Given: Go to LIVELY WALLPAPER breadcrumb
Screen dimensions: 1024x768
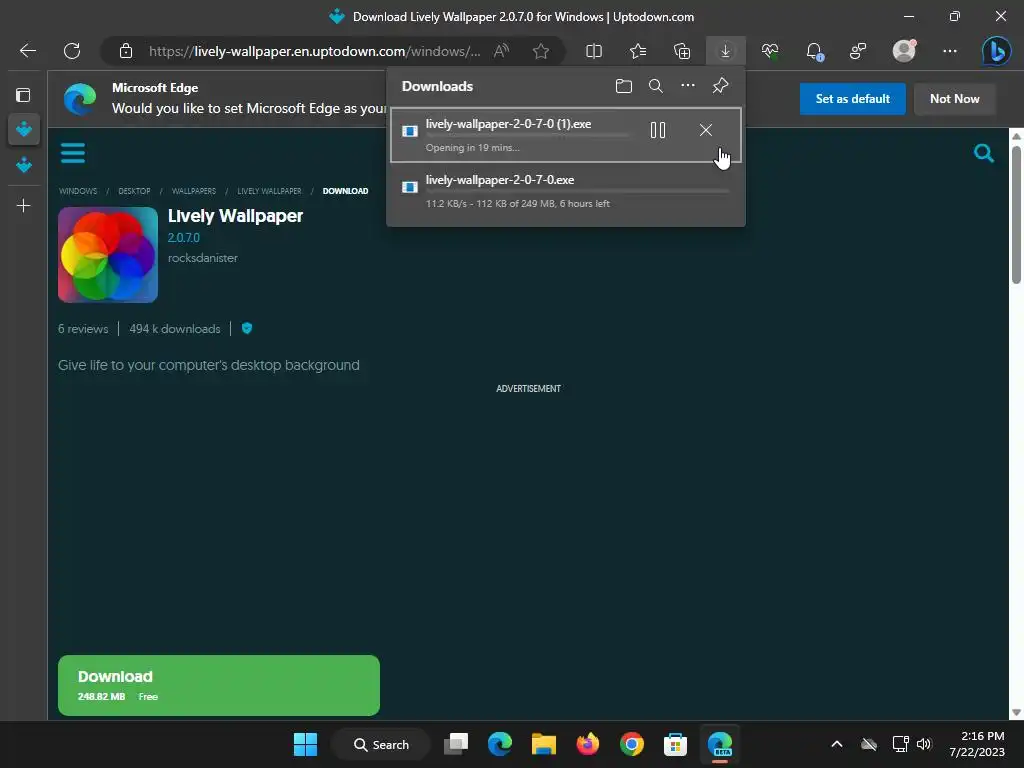Looking at the screenshot, I should point(269,191).
